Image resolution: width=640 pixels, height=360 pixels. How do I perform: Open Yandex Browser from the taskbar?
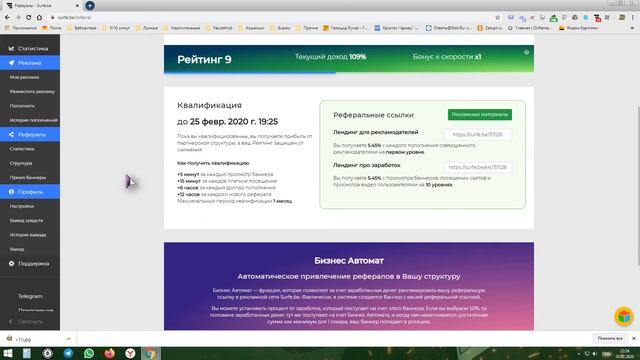coord(130,353)
